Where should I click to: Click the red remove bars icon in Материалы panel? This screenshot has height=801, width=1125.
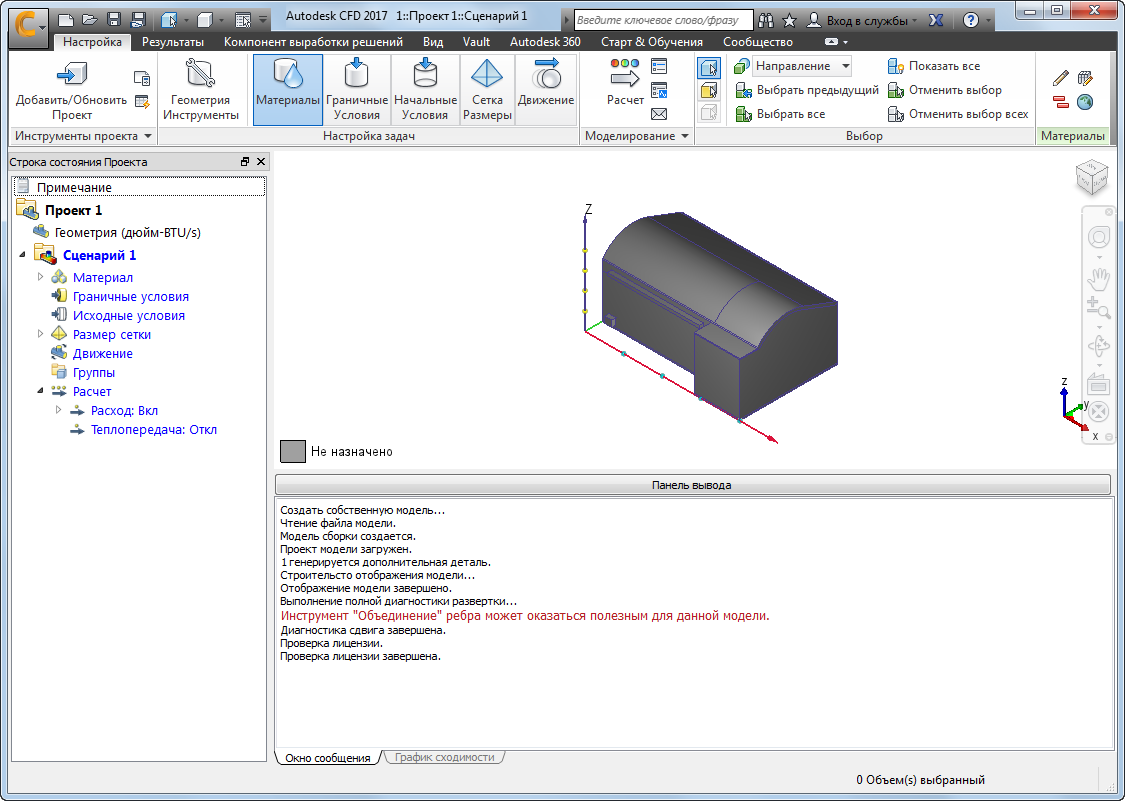click(x=1061, y=102)
